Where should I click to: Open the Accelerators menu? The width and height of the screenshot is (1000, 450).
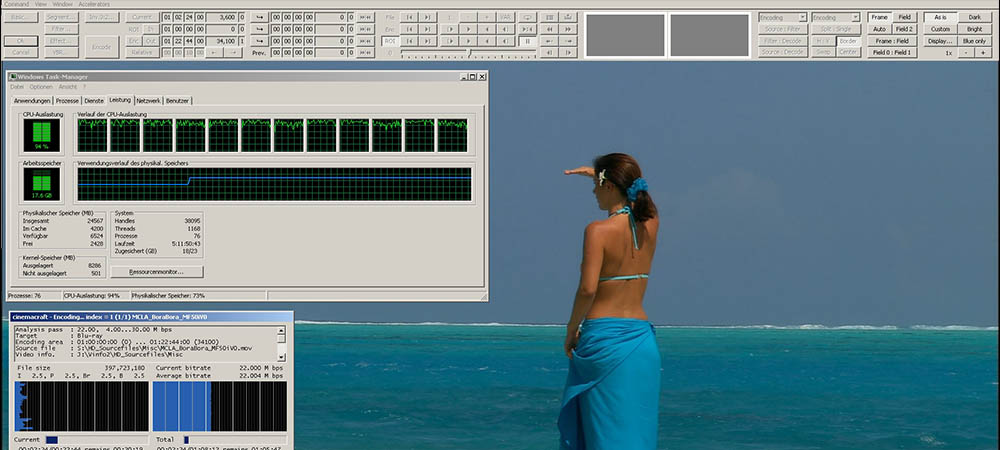[x=94, y=4]
